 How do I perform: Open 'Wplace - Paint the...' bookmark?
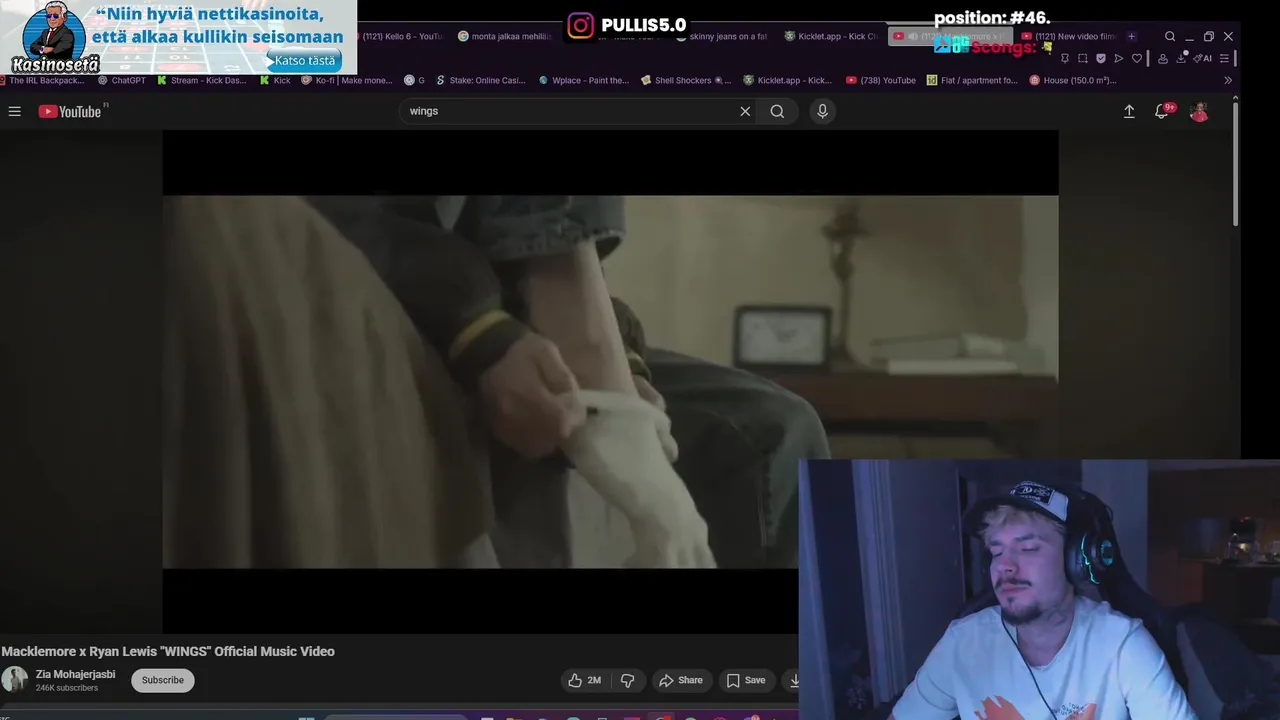click(584, 80)
